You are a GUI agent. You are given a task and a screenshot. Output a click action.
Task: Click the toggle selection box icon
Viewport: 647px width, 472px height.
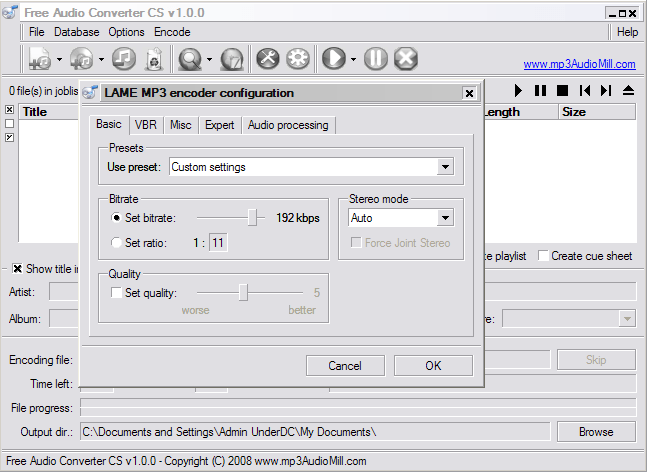pos(9,137)
